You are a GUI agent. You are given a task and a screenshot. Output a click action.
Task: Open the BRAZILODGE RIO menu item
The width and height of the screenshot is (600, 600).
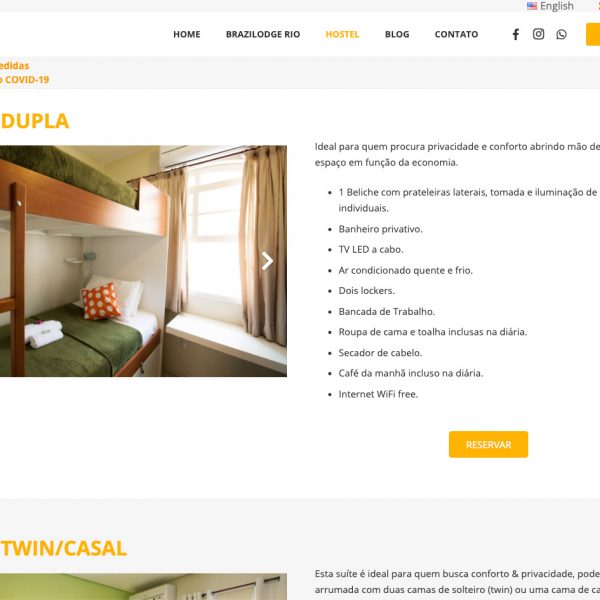click(x=263, y=34)
